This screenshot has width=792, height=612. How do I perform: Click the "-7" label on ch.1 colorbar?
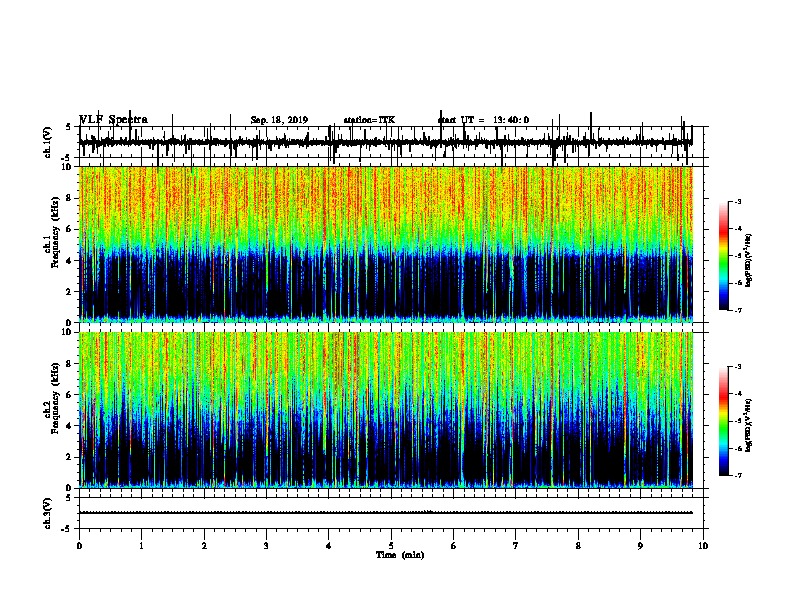pos(737,310)
